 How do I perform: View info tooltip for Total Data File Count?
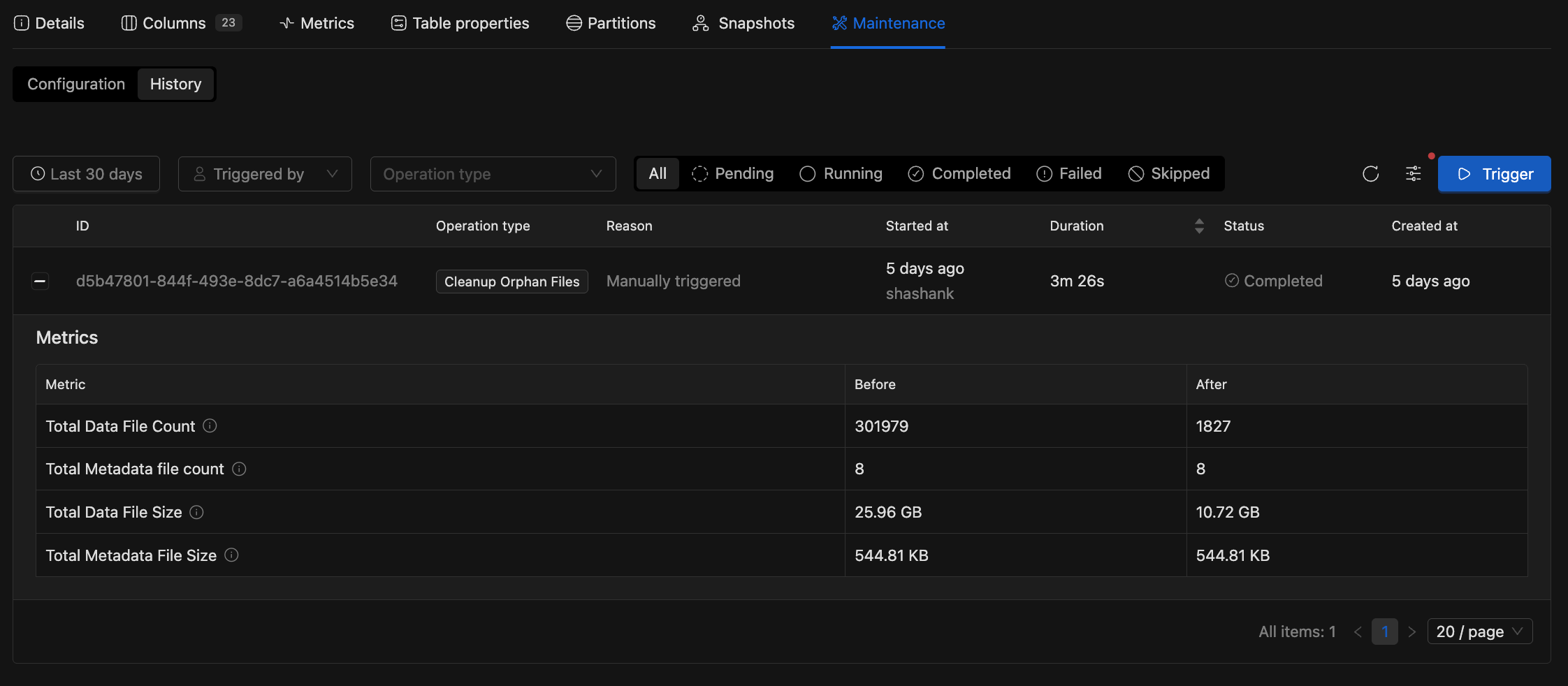point(211,426)
